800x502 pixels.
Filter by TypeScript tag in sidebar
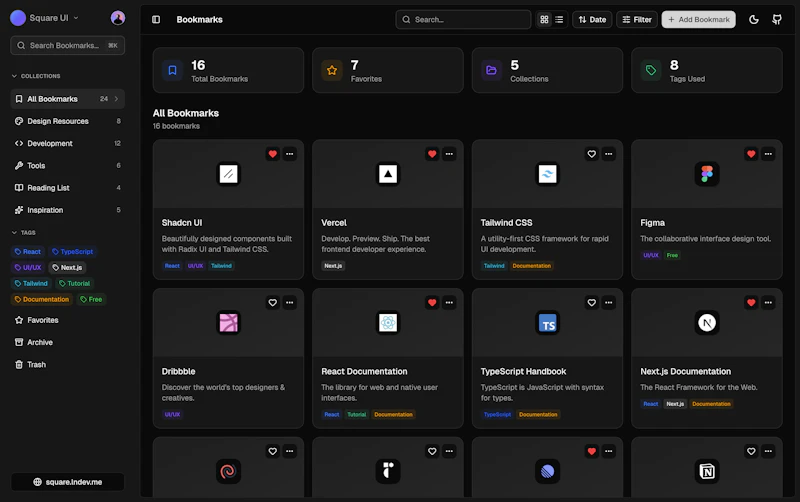tap(72, 252)
